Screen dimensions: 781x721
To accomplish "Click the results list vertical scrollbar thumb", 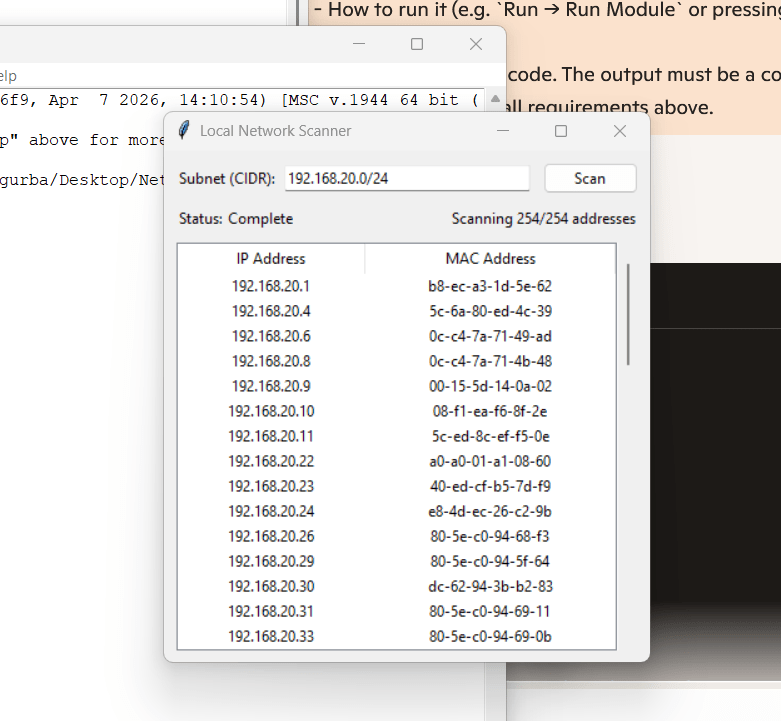I will (x=628, y=314).
